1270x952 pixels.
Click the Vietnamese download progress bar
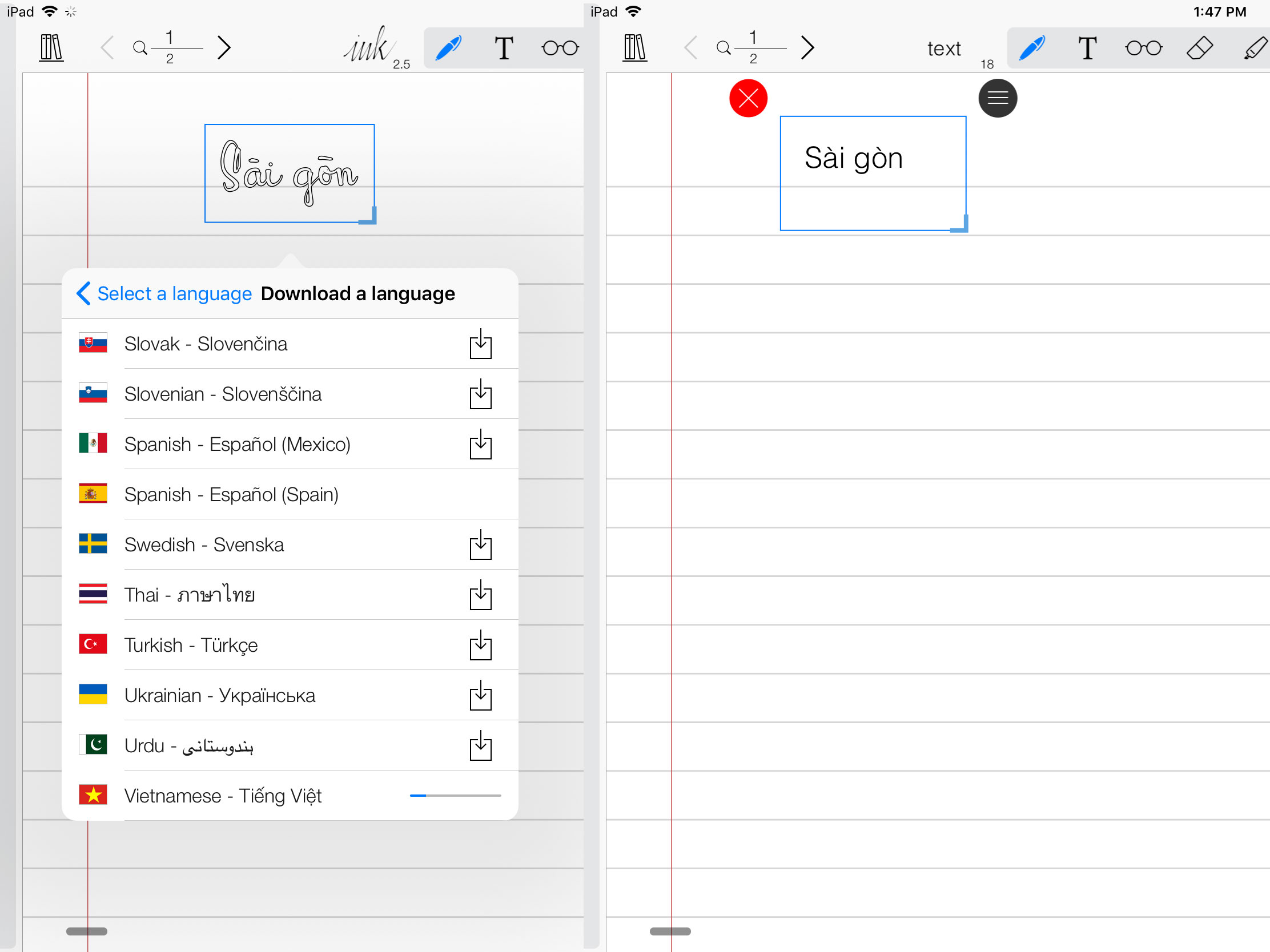point(455,796)
